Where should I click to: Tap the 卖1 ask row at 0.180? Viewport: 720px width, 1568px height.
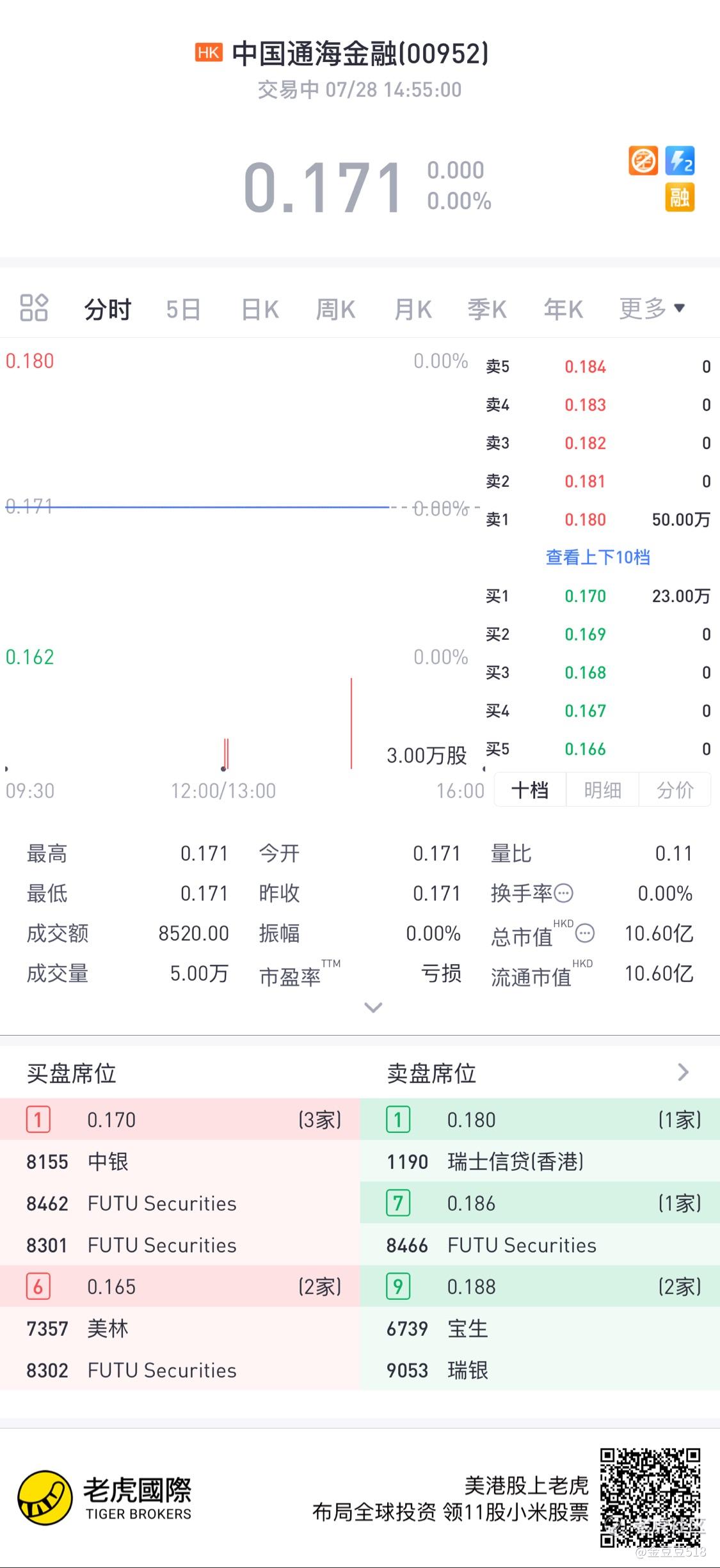coord(598,519)
